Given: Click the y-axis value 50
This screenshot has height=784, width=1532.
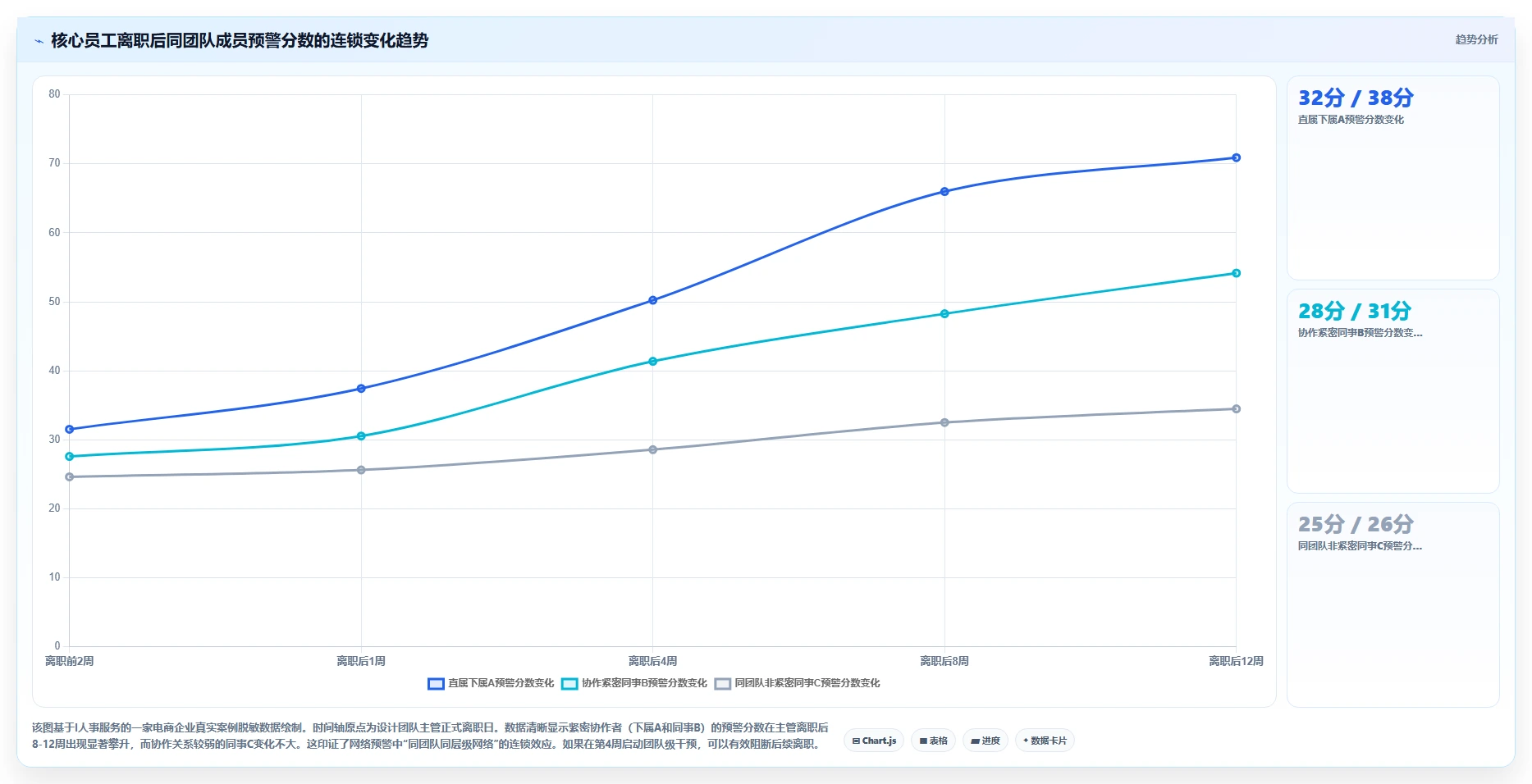Looking at the screenshot, I should tap(54, 302).
